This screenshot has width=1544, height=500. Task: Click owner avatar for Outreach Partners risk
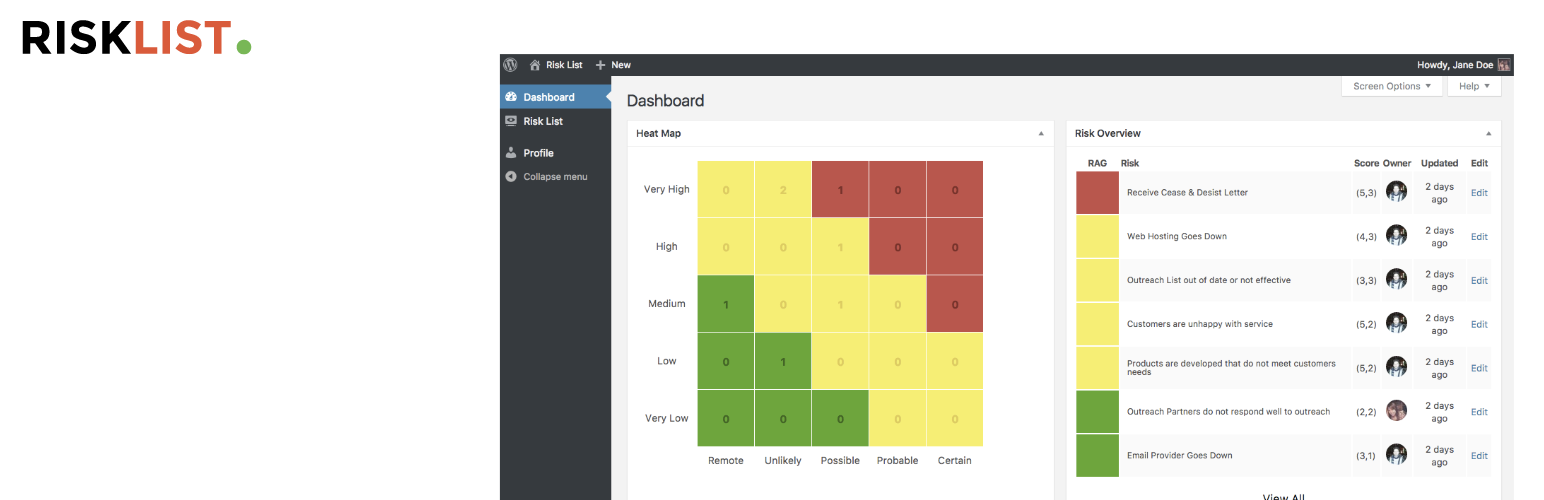tap(1396, 411)
